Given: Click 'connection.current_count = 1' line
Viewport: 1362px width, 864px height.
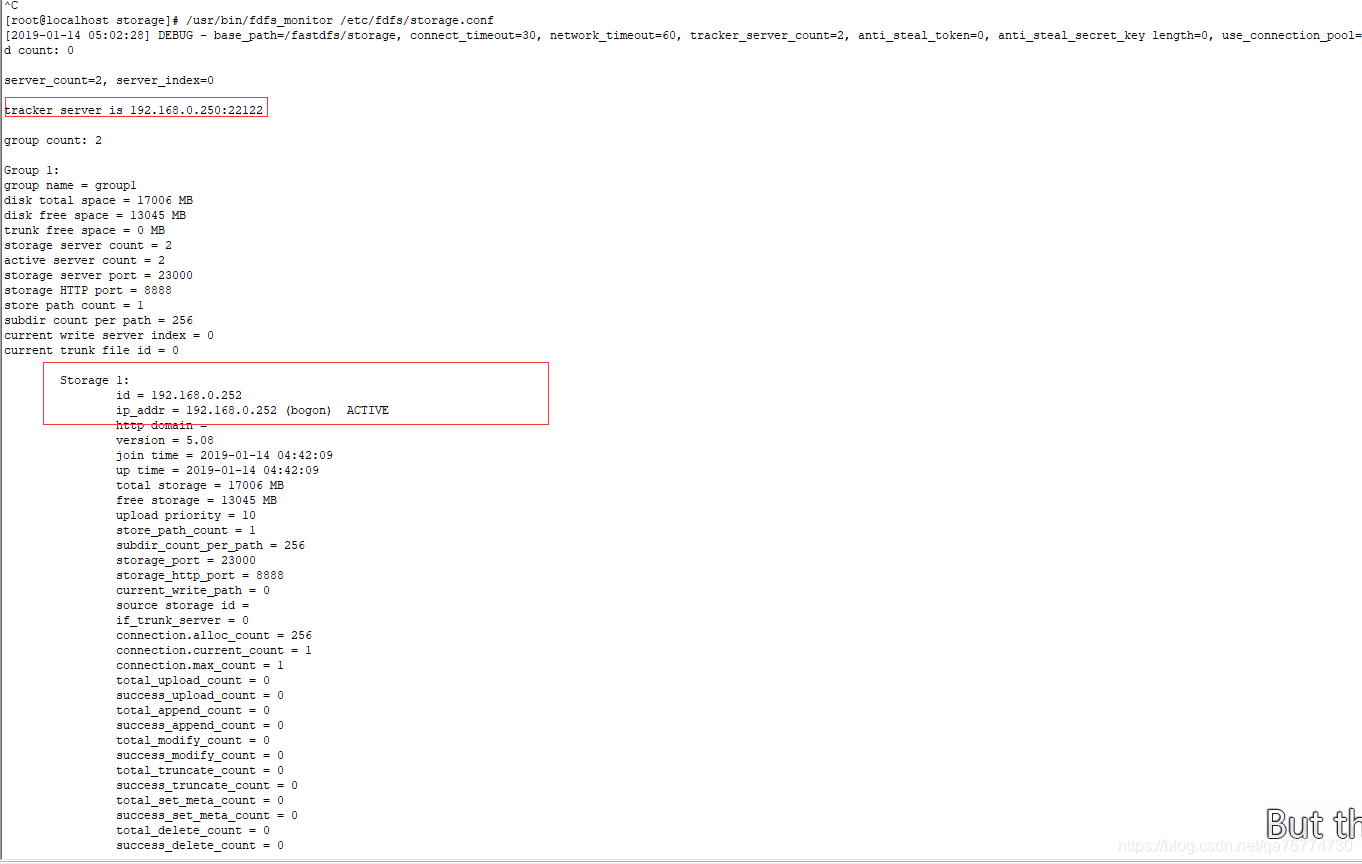Looking at the screenshot, I should [214, 650].
